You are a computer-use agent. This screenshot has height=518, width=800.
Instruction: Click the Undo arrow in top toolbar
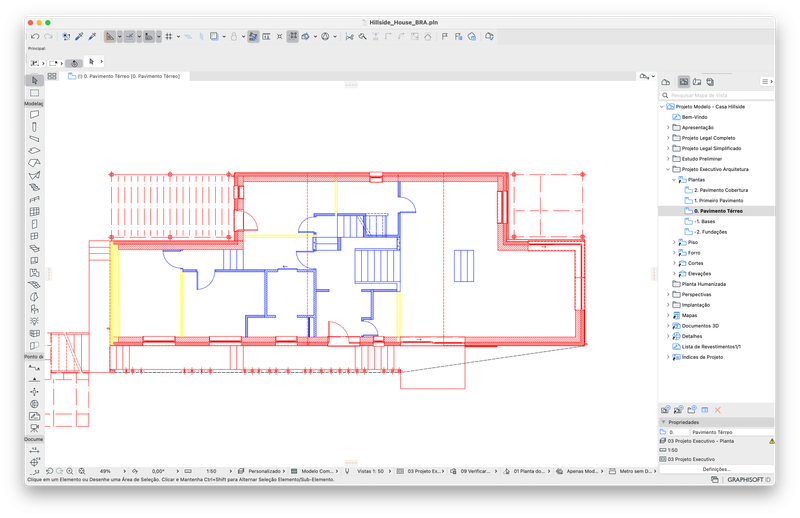[35, 36]
